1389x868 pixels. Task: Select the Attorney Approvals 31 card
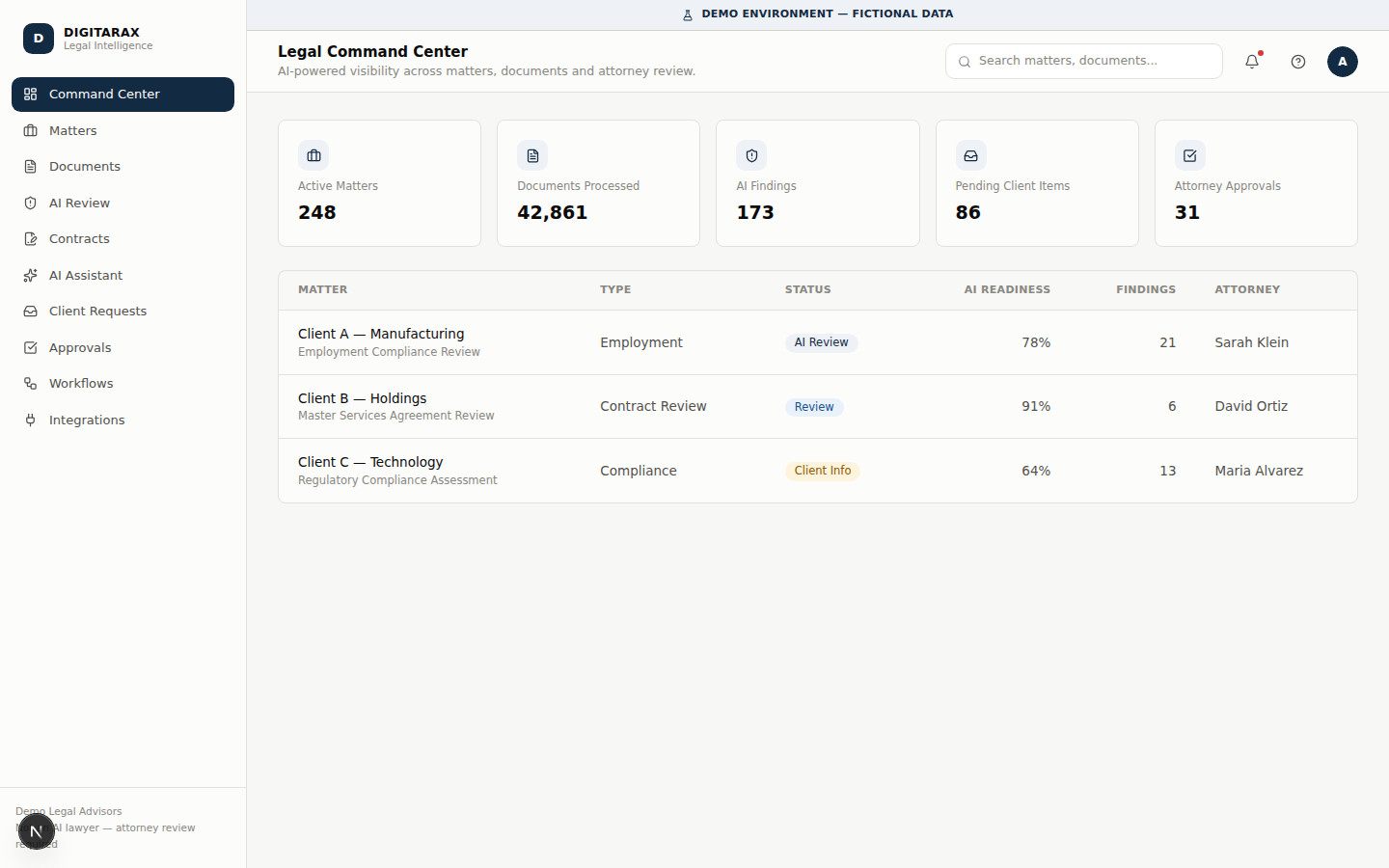click(x=1256, y=183)
